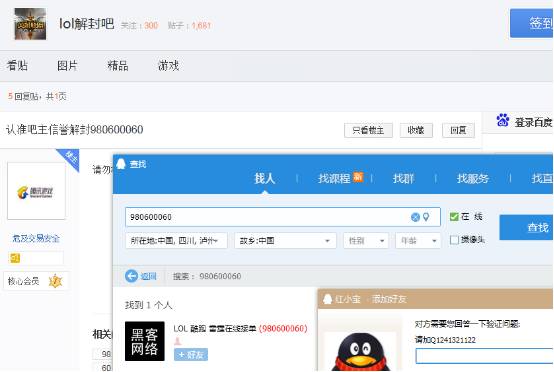Click the 回复 reply button
The image size is (554, 372).
[x=458, y=130]
